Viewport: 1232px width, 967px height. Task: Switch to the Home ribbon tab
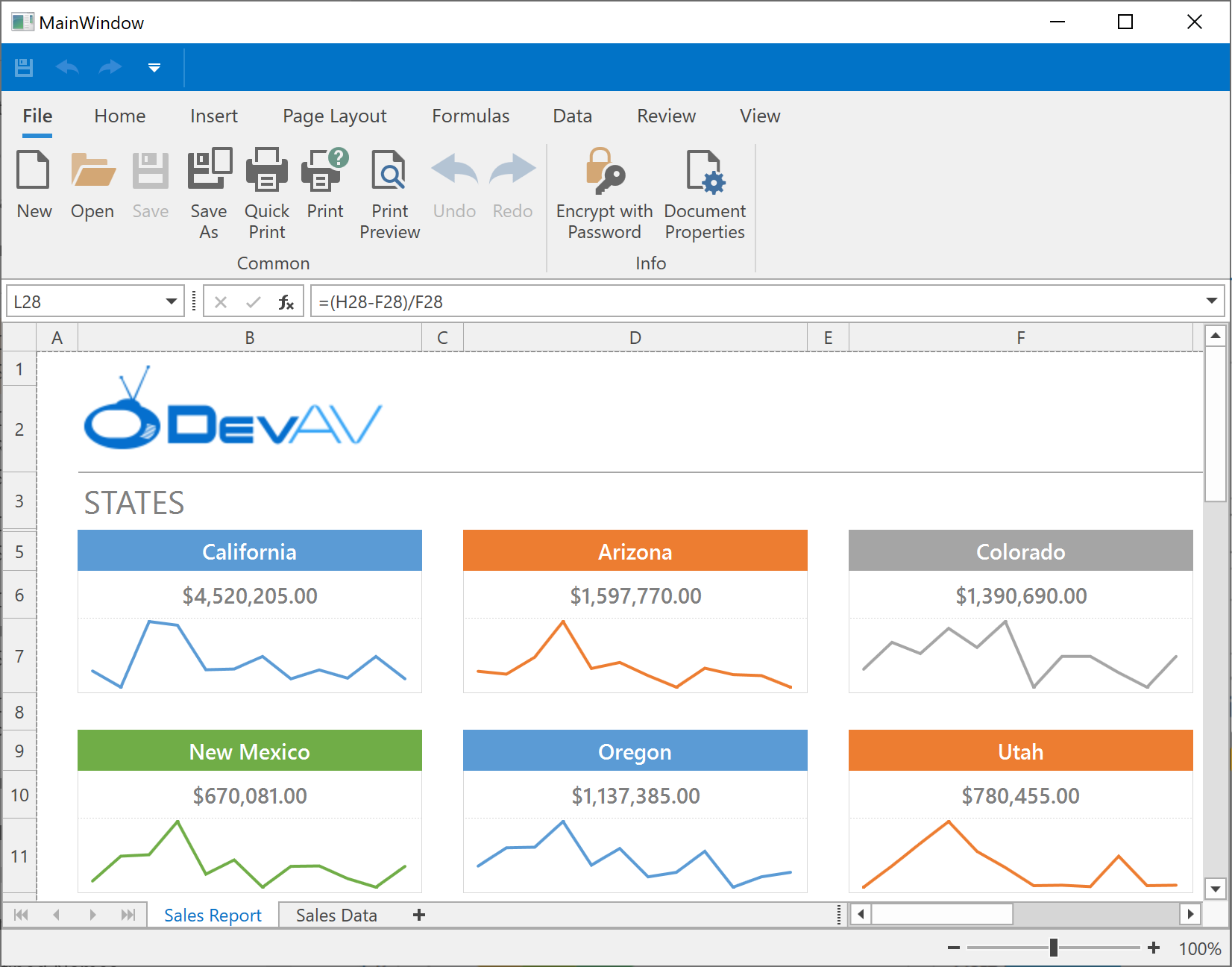[x=120, y=116]
